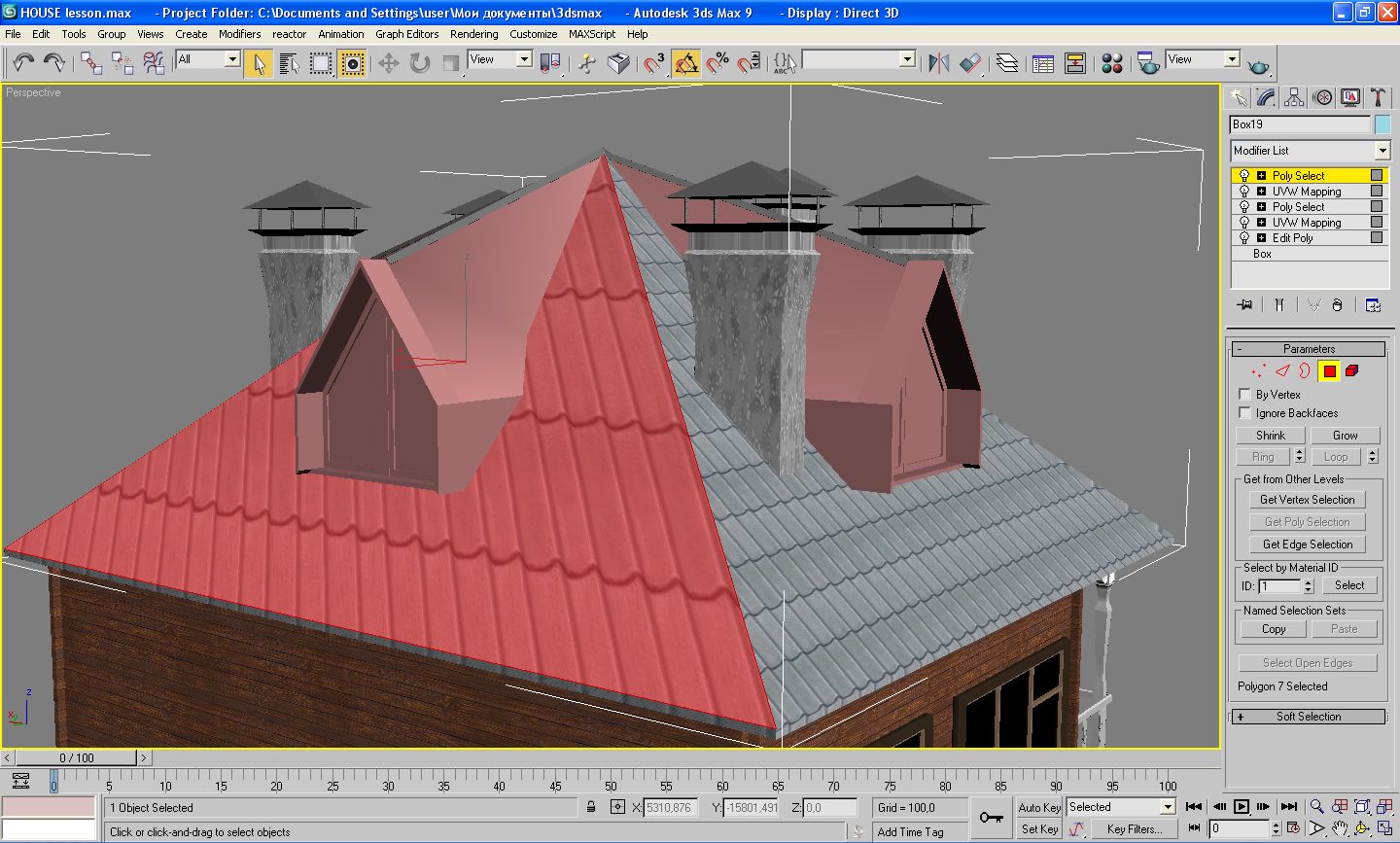
Task: Open the Render Scene dialog teapot icon
Action: pos(1148,63)
